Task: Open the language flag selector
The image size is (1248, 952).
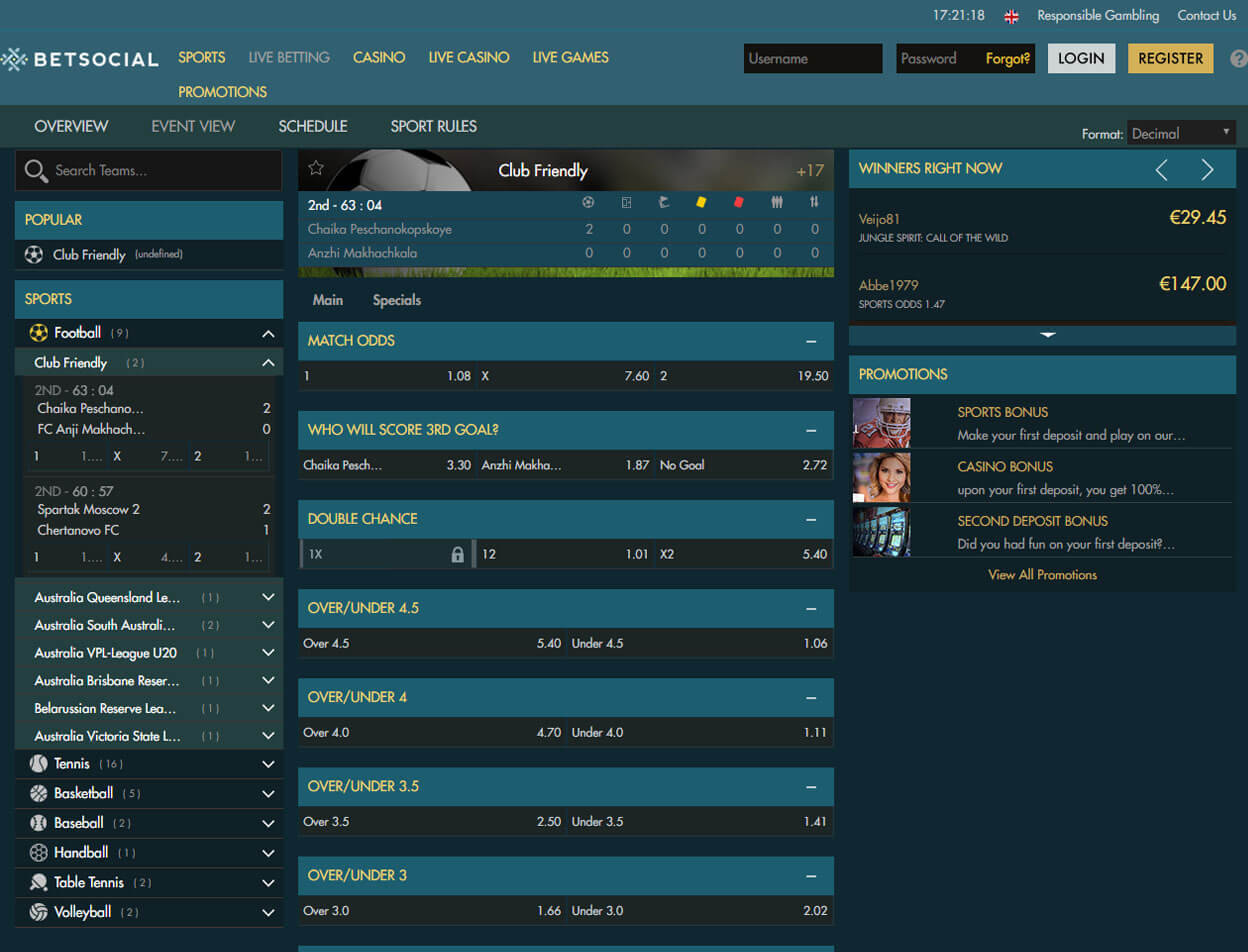Action: [x=1011, y=16]
